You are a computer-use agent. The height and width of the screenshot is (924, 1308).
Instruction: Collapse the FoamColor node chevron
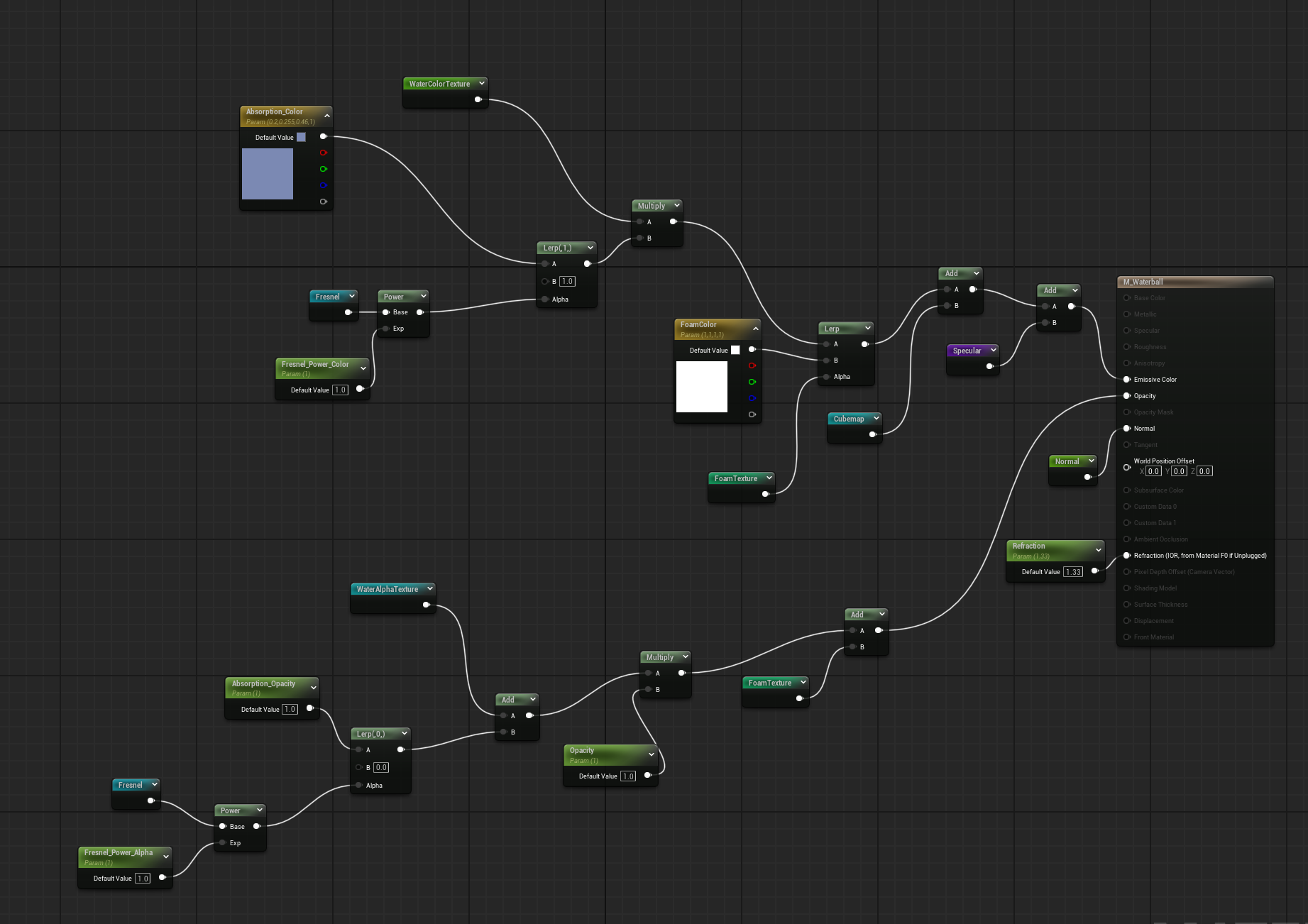[756, 329]
